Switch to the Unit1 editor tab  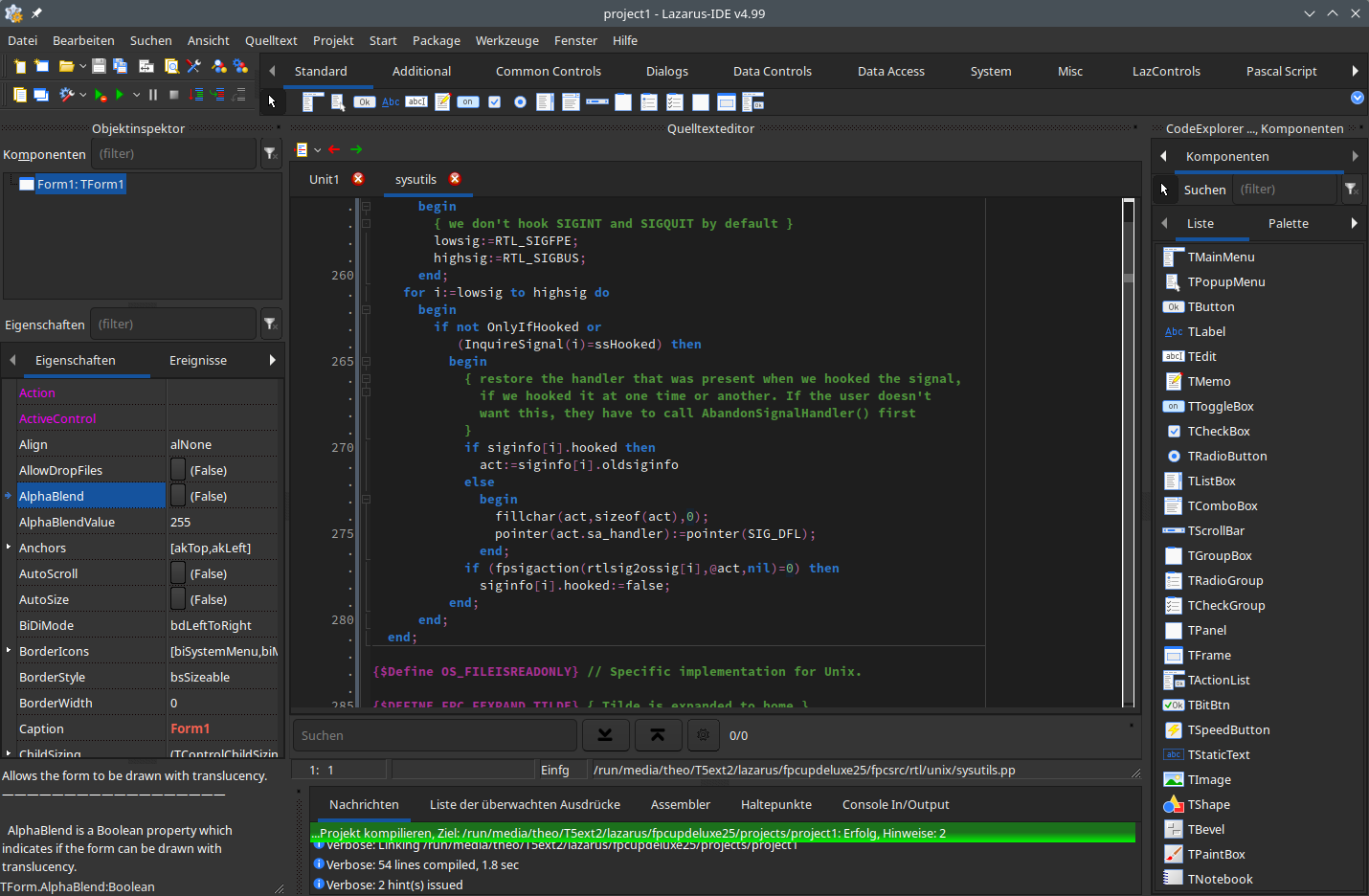(x=325, y=179)
